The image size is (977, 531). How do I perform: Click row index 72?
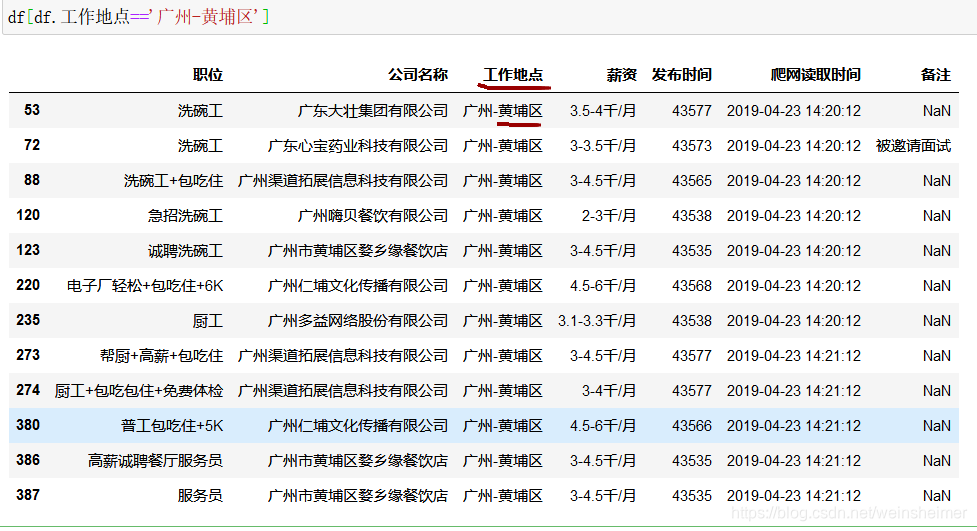point(32,145)
